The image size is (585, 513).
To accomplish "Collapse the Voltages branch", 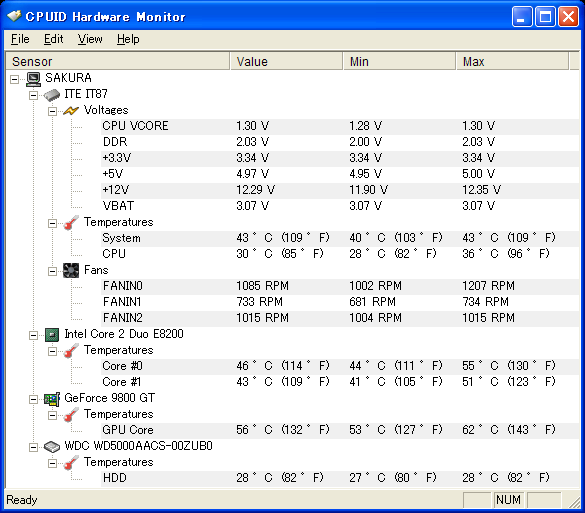I will [x=53, y=111].
